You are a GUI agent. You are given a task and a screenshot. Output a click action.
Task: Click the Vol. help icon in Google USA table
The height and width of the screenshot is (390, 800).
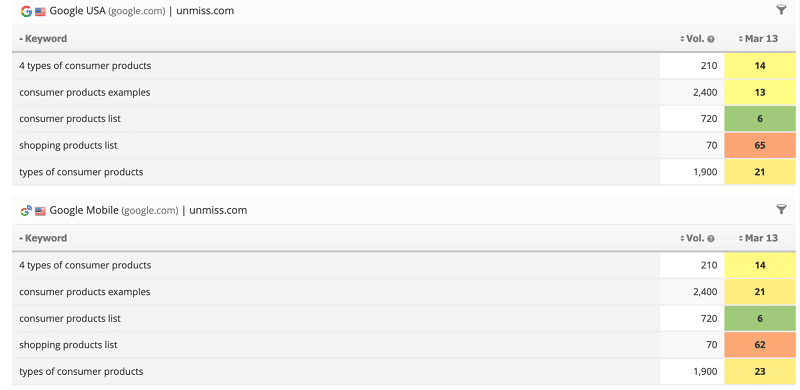(x=711, y=39)
